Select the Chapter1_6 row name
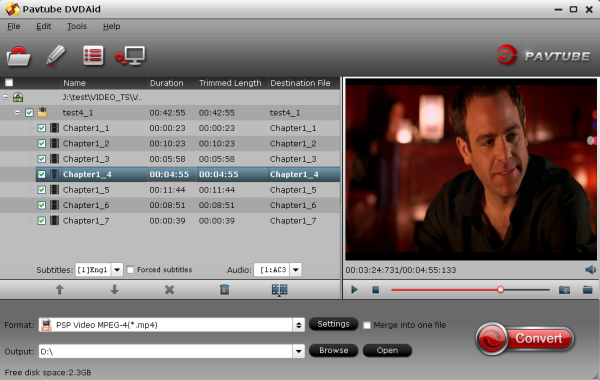 (x=86, y=205)
